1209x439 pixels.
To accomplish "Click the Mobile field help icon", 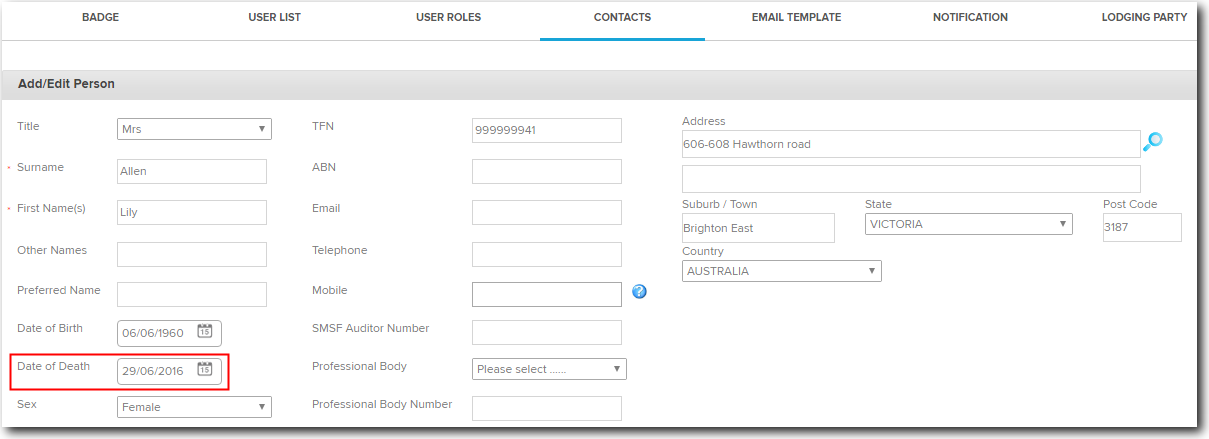I will 640,292.
